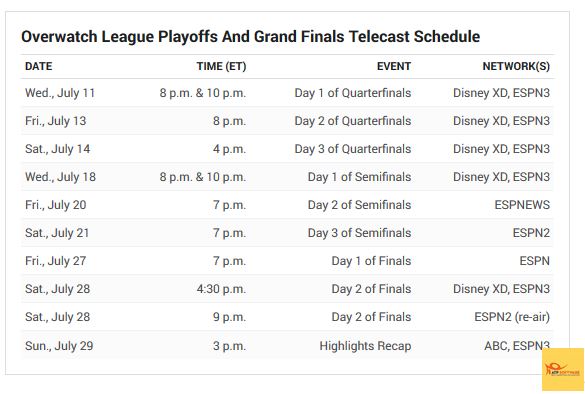Select the Wed., July 11 date cell
The width and height of the screenshot is (585, 394).
click(x=60, y=93)
